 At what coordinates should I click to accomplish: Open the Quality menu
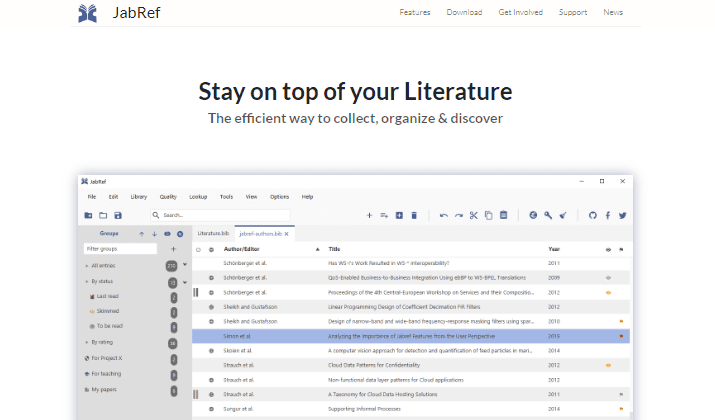coord(168,197)
